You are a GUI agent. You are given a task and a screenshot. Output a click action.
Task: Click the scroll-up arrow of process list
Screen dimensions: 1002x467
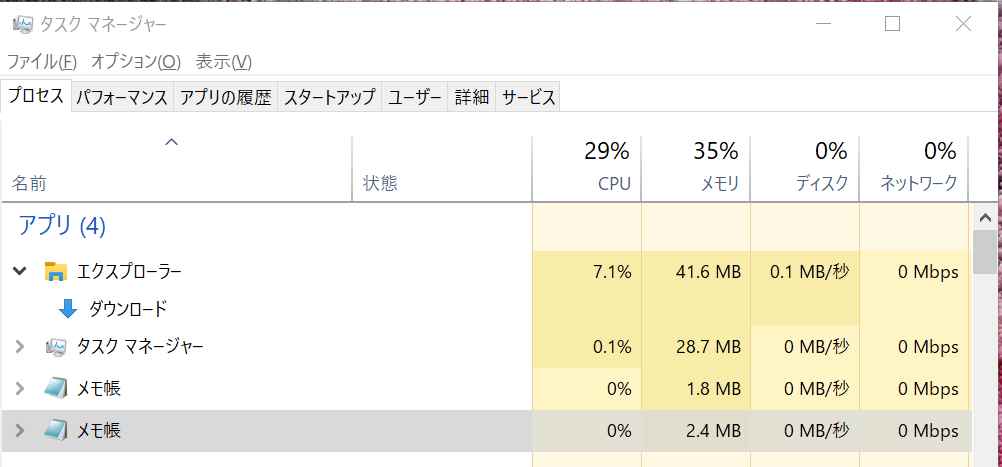coord(984,218)
